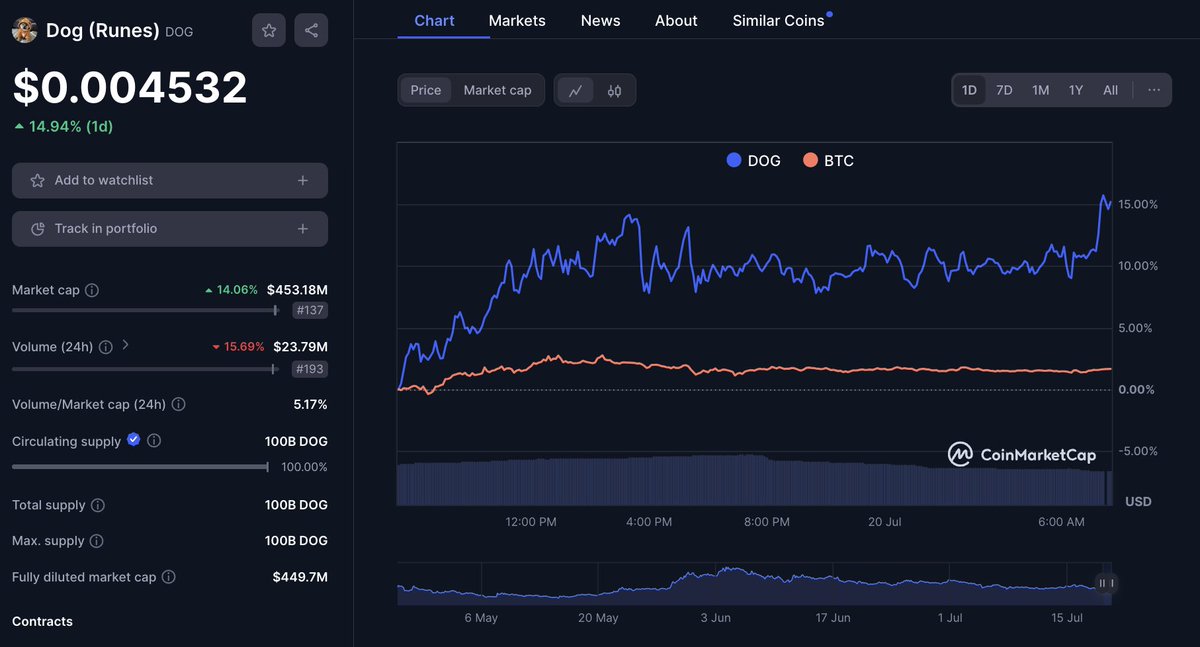The width and height of the screenshot is (1200, 647).
Task: Click the share icon button
Action: pos(311,31)
